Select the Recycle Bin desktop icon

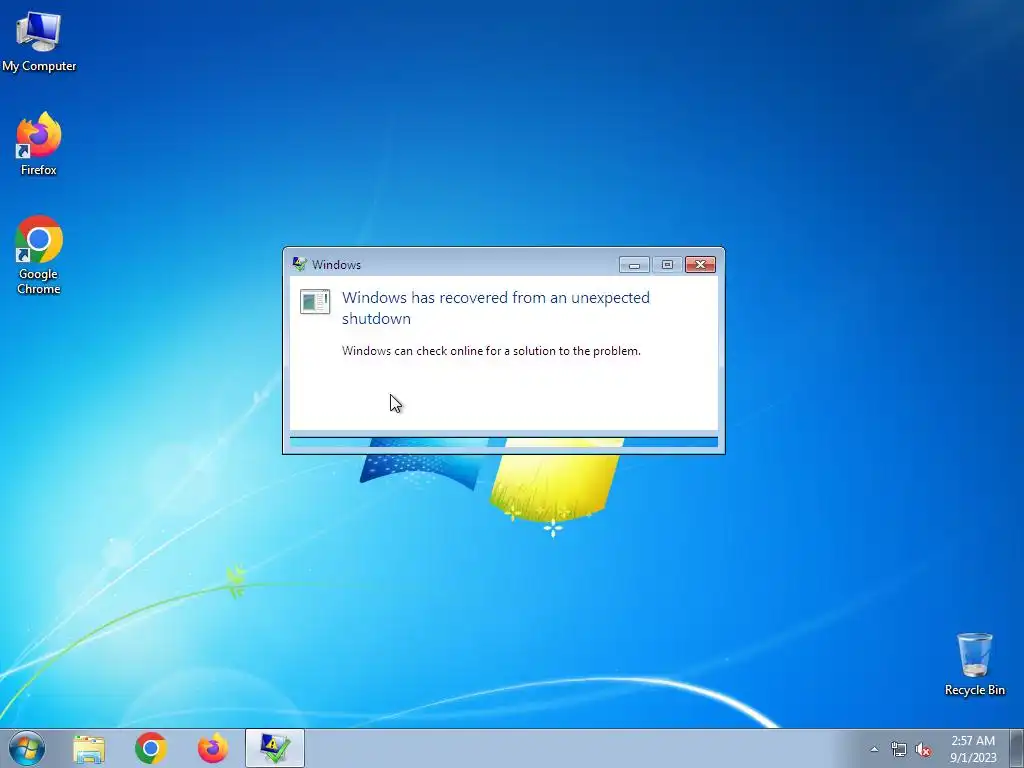[974, 664]
